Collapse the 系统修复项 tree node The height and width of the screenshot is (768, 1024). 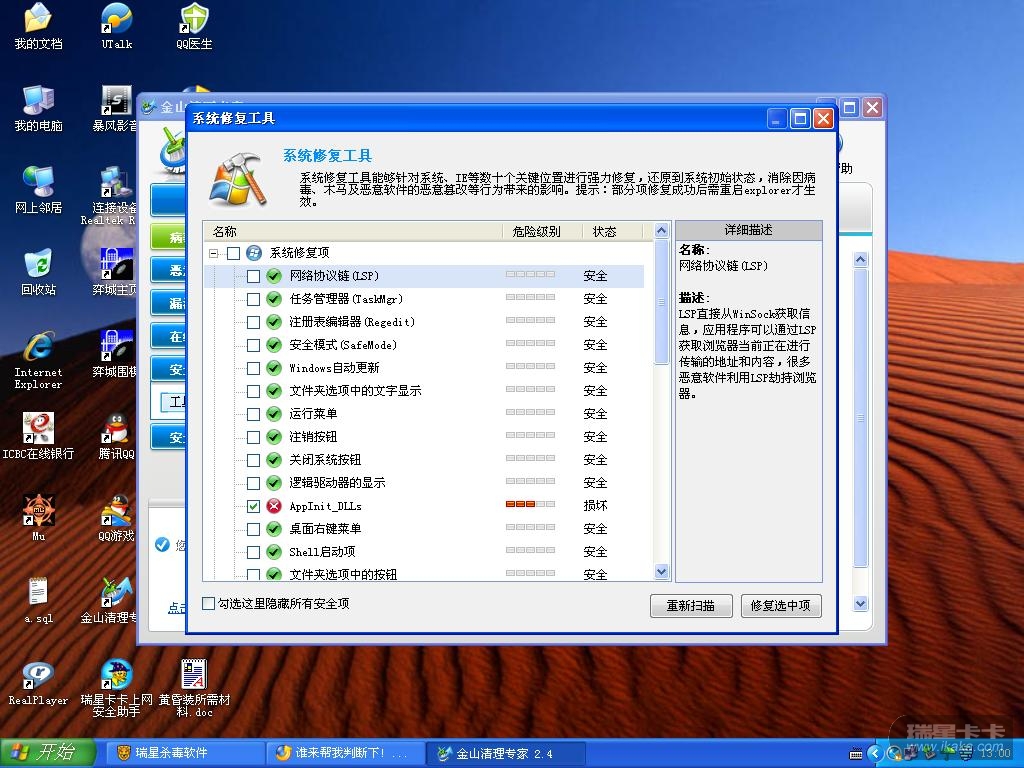pyautogui.click(x=214, y=253)
